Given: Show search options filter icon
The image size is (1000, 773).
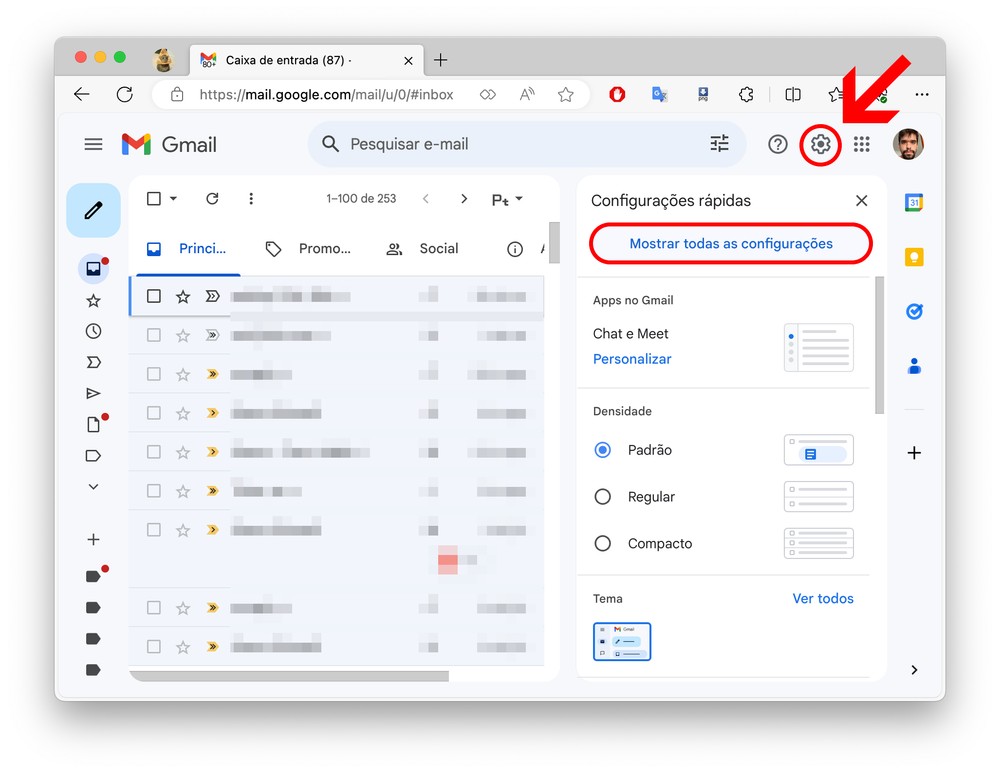Looking at the screenshot, I should [x=719, y=144].
